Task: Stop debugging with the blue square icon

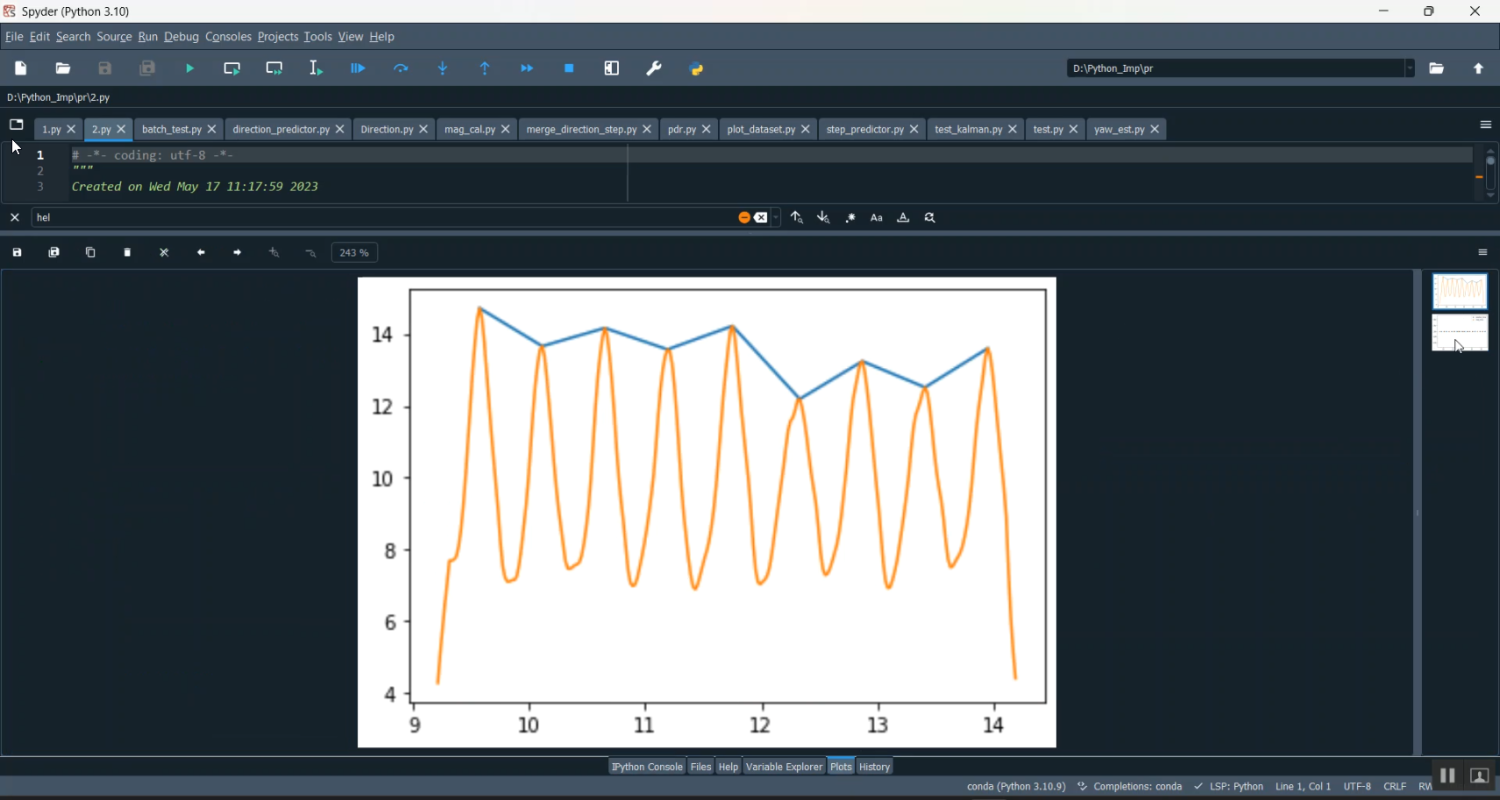Action: click(569, 69)
